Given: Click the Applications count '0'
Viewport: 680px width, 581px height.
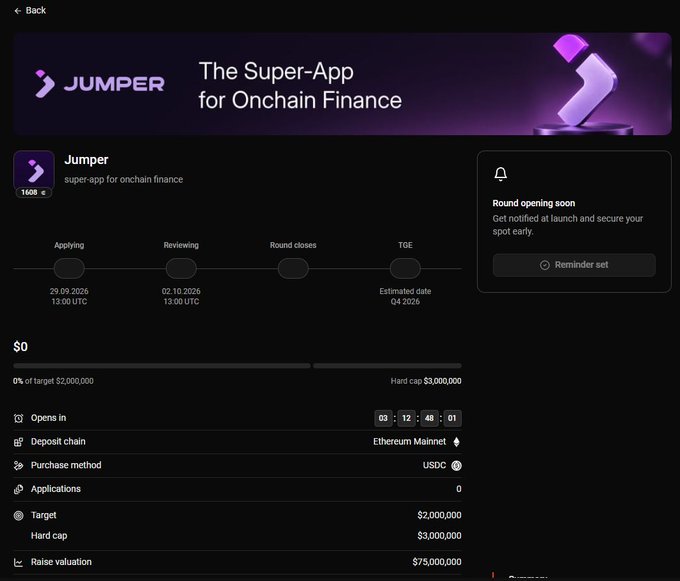Looking at the screenshot, I should coord(458,489).
